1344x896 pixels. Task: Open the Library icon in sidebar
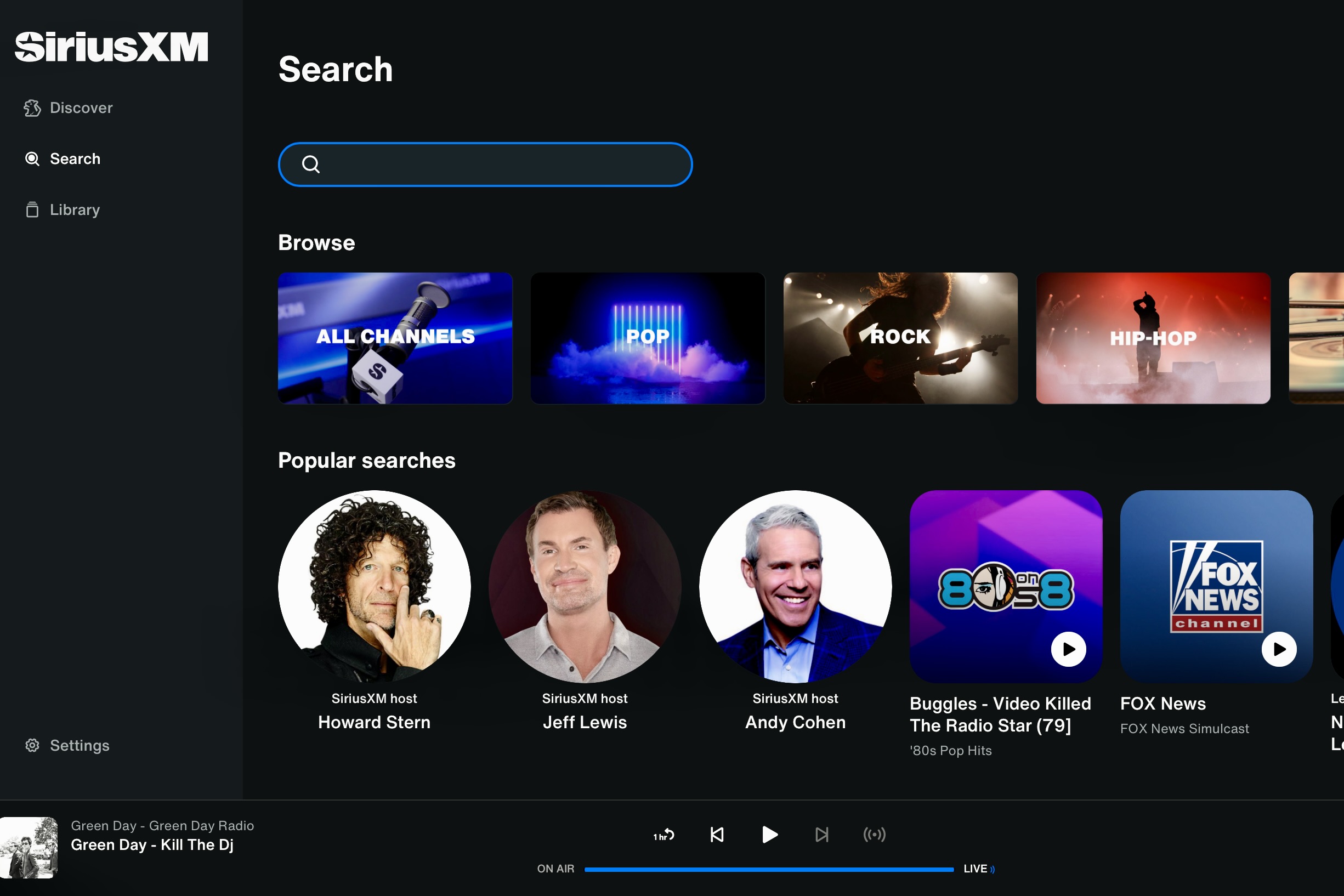[32, 209]
